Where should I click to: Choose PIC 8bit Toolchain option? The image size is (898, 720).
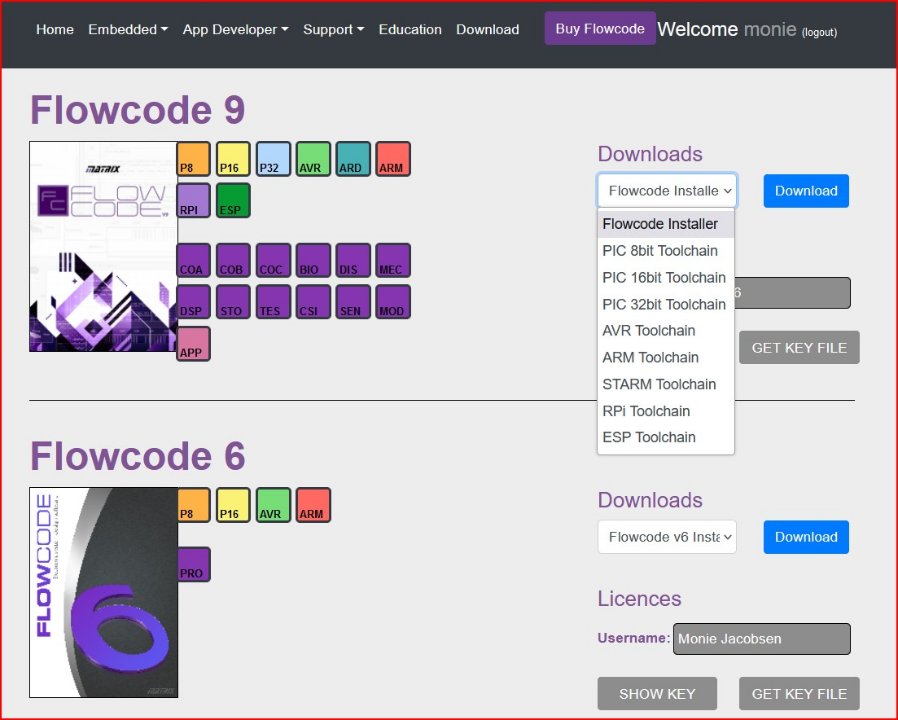click(x=665, y=251)
